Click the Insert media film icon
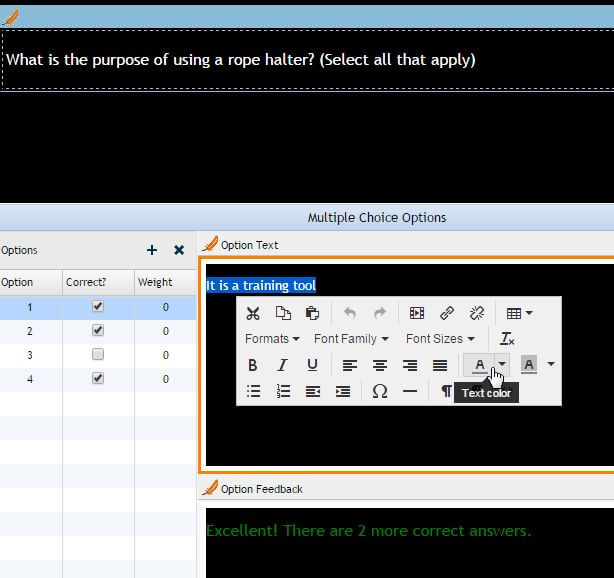 417,313
